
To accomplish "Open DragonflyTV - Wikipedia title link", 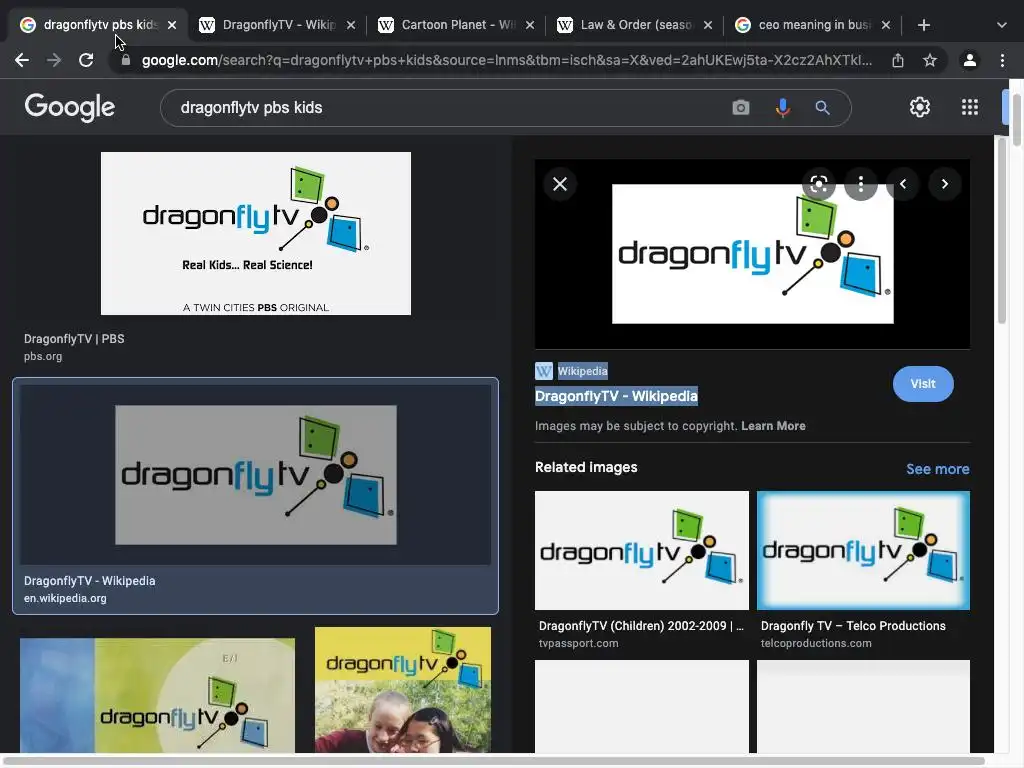I will 616,396.
